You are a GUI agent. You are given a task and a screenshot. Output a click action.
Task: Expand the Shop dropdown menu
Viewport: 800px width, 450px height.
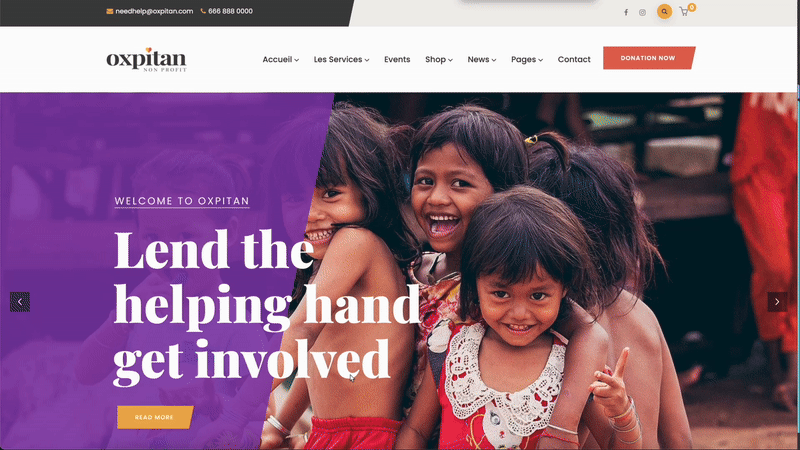[x=439, y=59]
